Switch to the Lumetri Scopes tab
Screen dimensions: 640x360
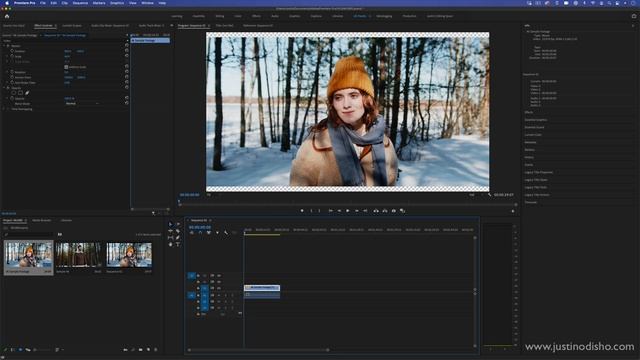(72, 26)
